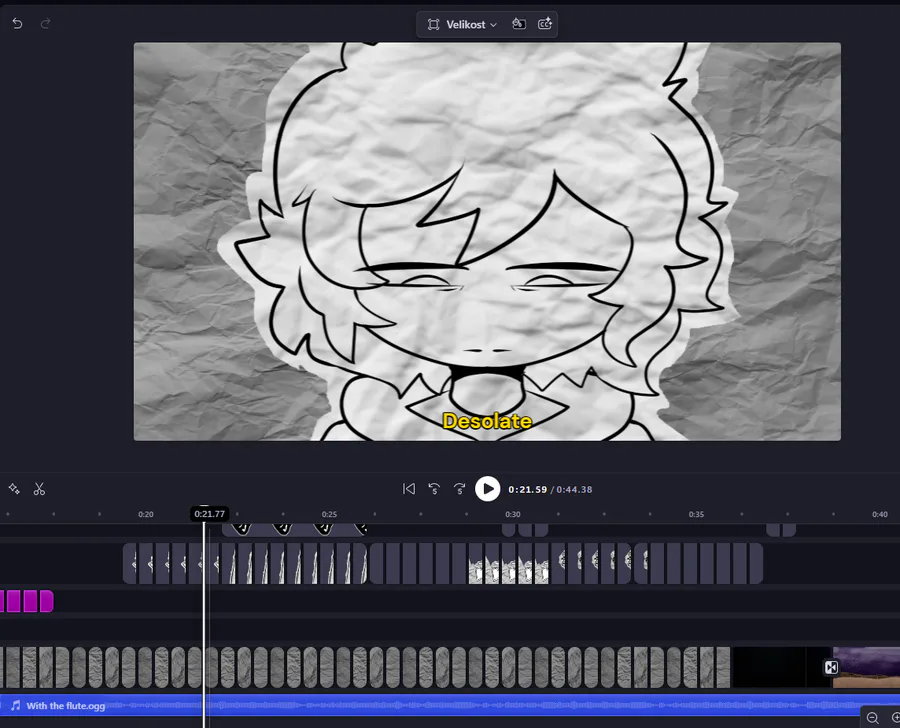Image resolution: width=900 pixels, height=728 pixels.
Task: Click the 0:21.77 playhead marker
Action: pos(210,514)
